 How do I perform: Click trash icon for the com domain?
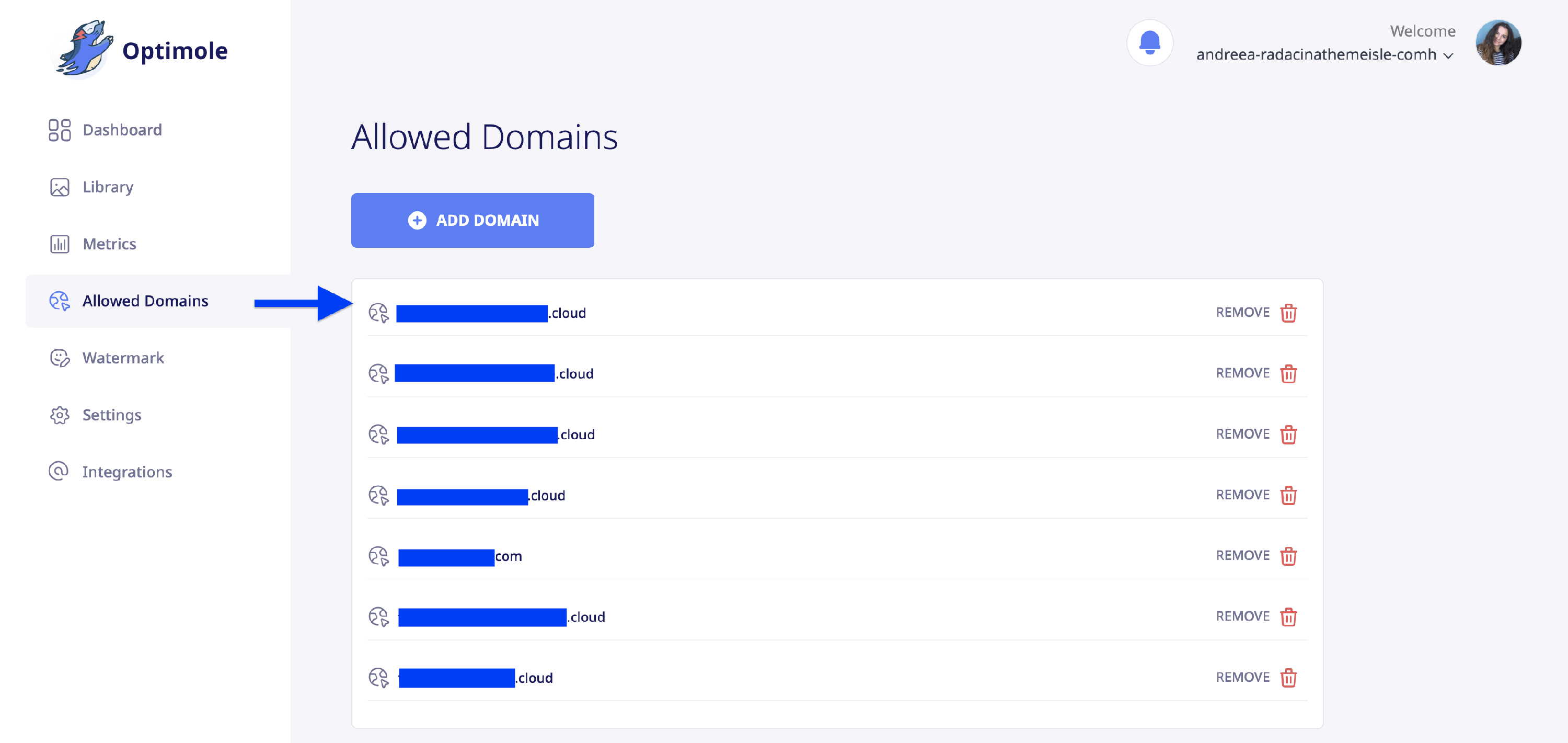1288,556
